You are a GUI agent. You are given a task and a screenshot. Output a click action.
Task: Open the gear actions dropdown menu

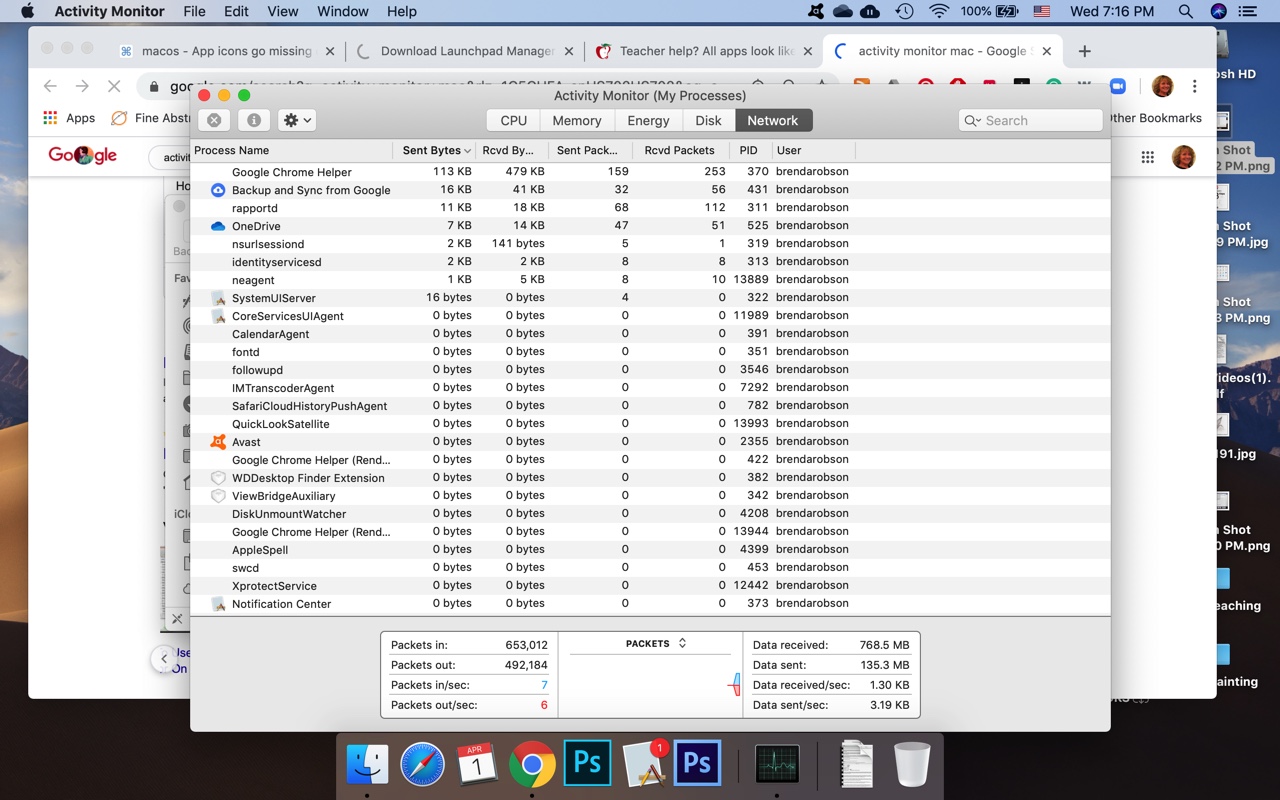[297, 120]
